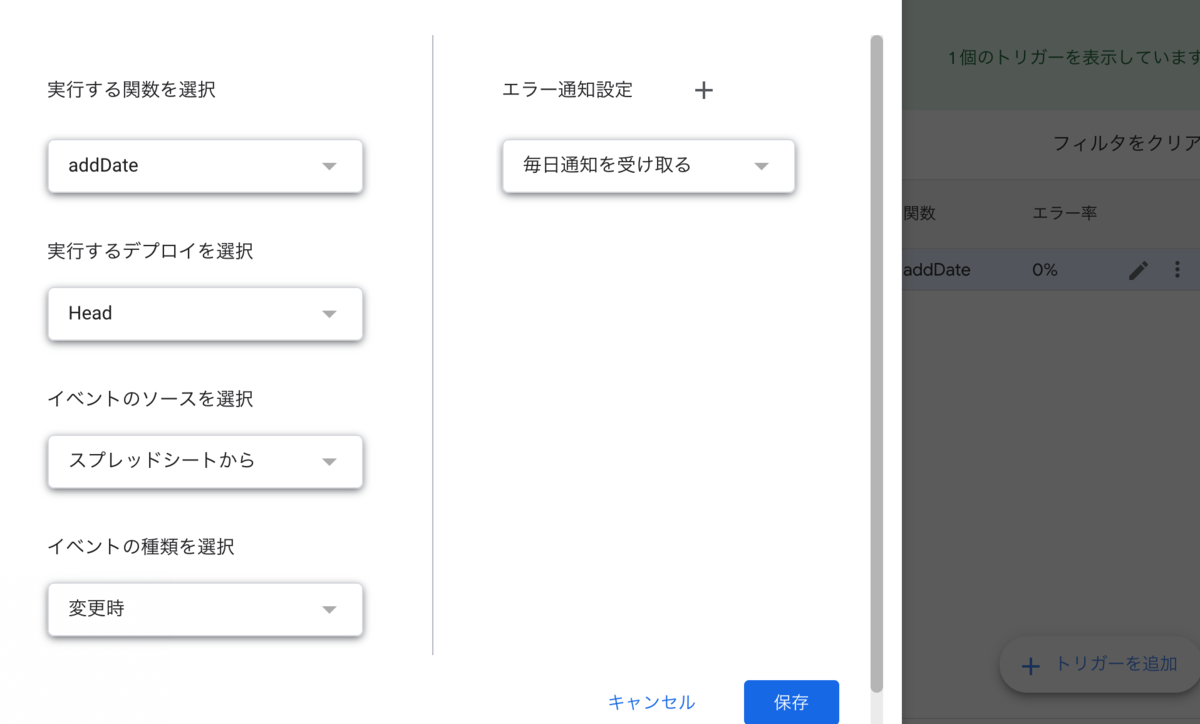Viewport: 1200px width, 724px height.
Task: Click the 1個のトリガーを表示しています message
Action: [1074, 57]
